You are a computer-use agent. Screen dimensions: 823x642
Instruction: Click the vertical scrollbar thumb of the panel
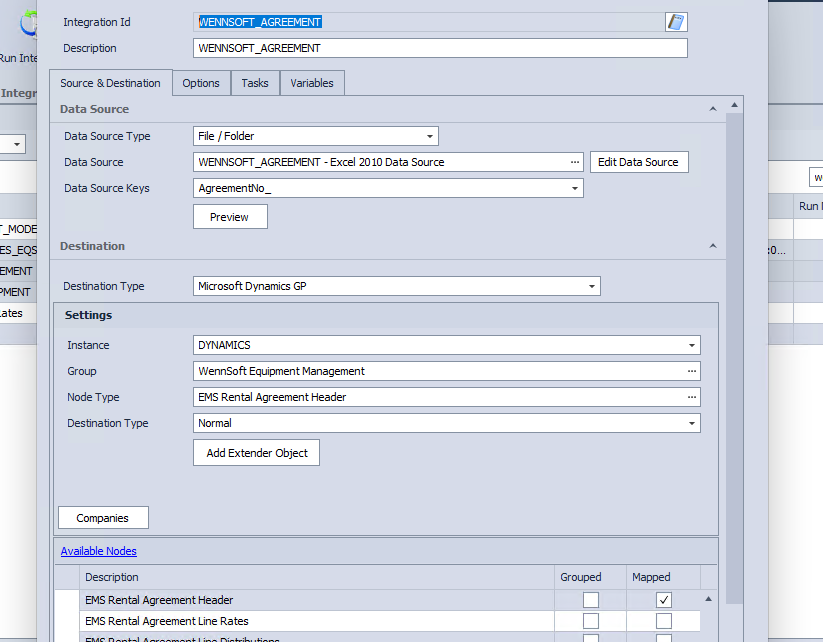point(734,358)
